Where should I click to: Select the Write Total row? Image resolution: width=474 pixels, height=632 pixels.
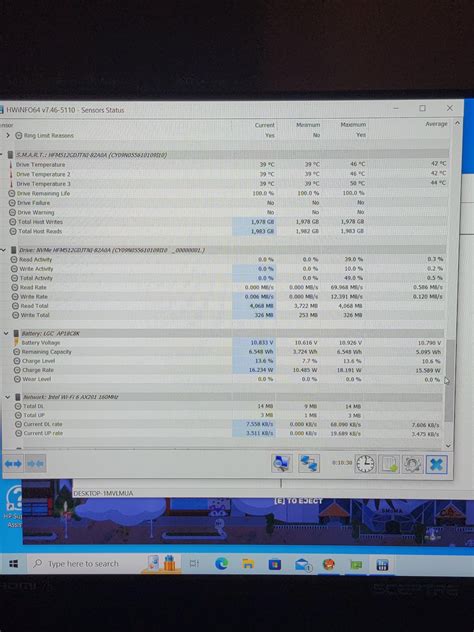[x=228, y=315]
